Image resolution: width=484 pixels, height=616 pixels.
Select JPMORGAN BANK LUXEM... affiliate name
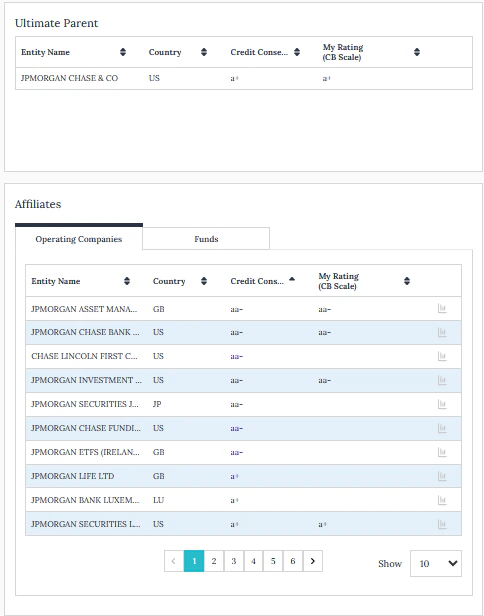tap(85, 500)
